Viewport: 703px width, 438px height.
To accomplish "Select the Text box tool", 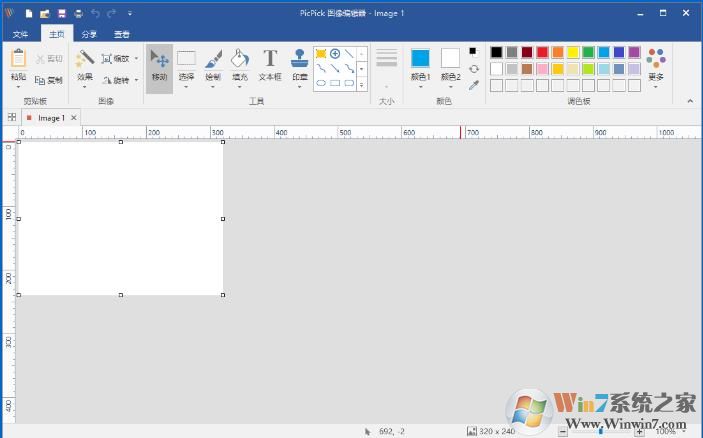I will click(270, 65).
